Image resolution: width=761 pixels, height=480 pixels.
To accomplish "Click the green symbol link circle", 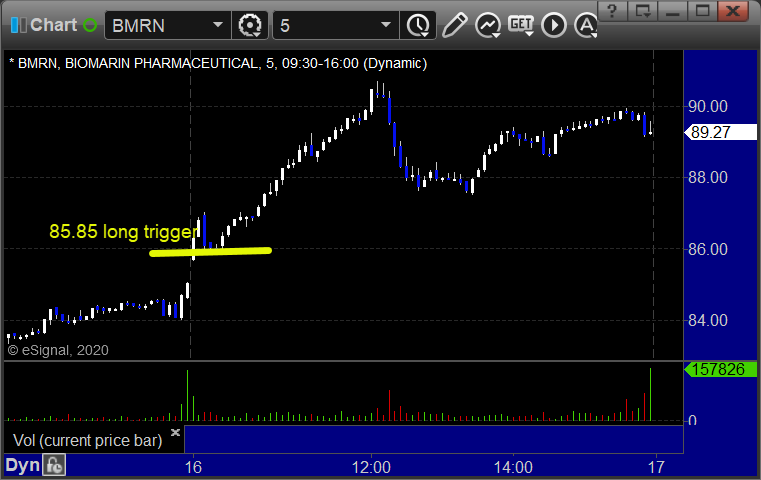I will [x=90, y=25].
